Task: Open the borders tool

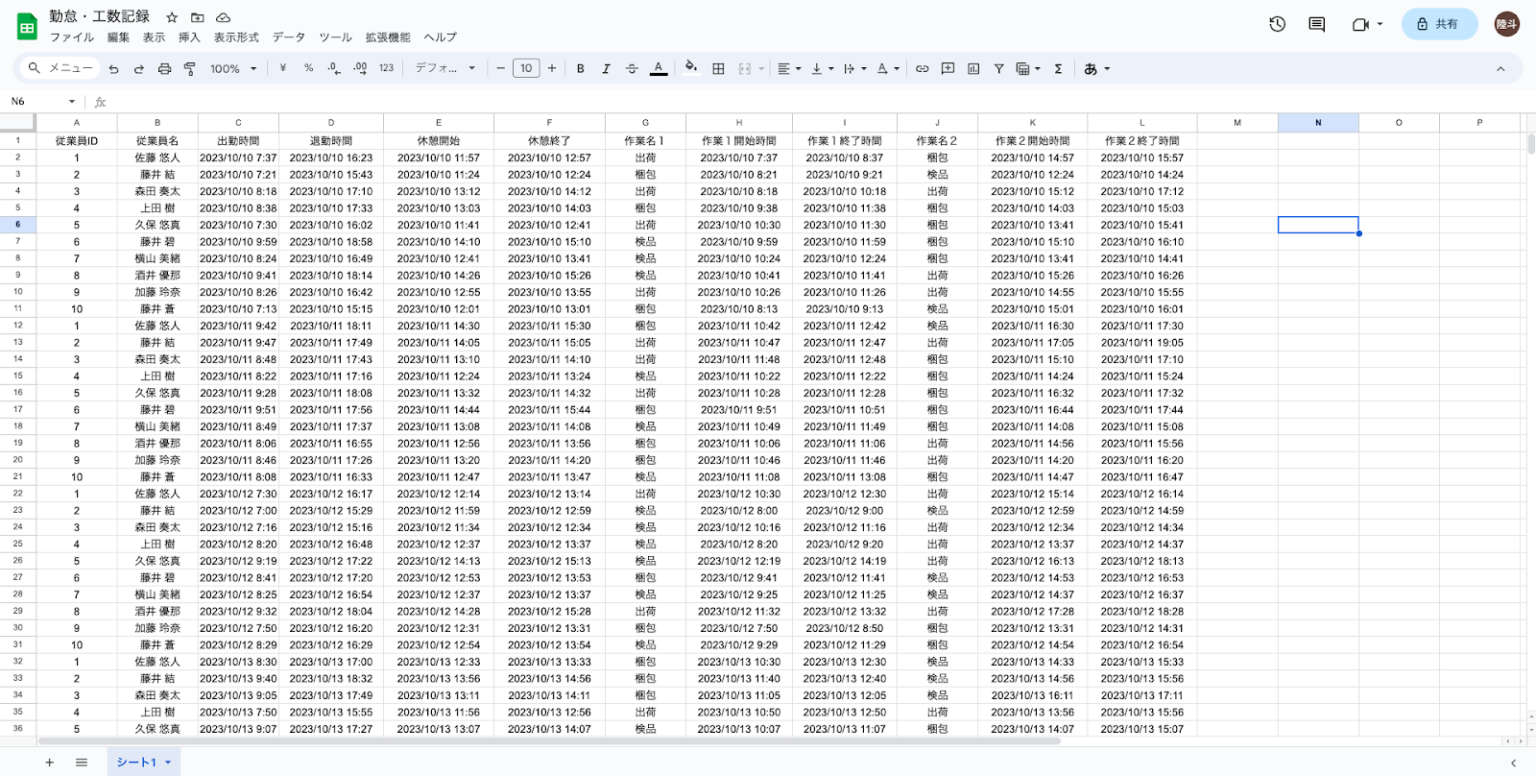Action: tap(718, 69)
